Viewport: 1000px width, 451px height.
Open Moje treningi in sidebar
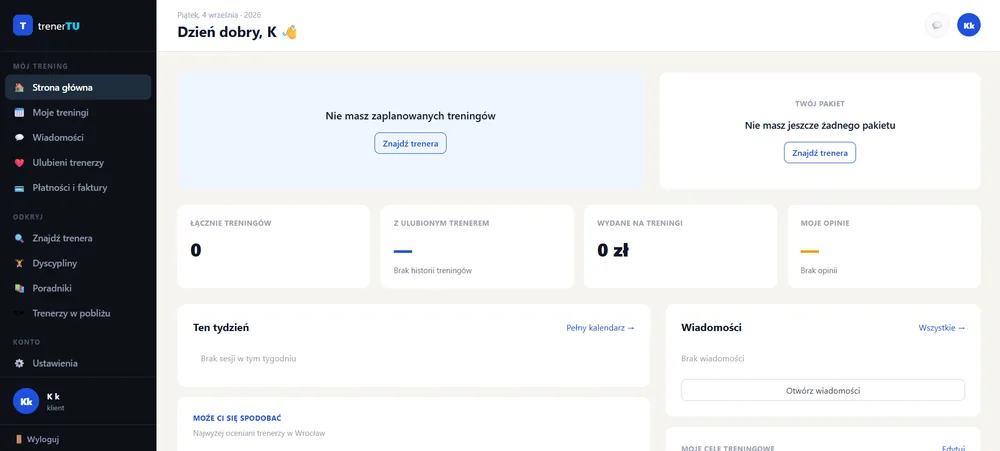point(78,113)
